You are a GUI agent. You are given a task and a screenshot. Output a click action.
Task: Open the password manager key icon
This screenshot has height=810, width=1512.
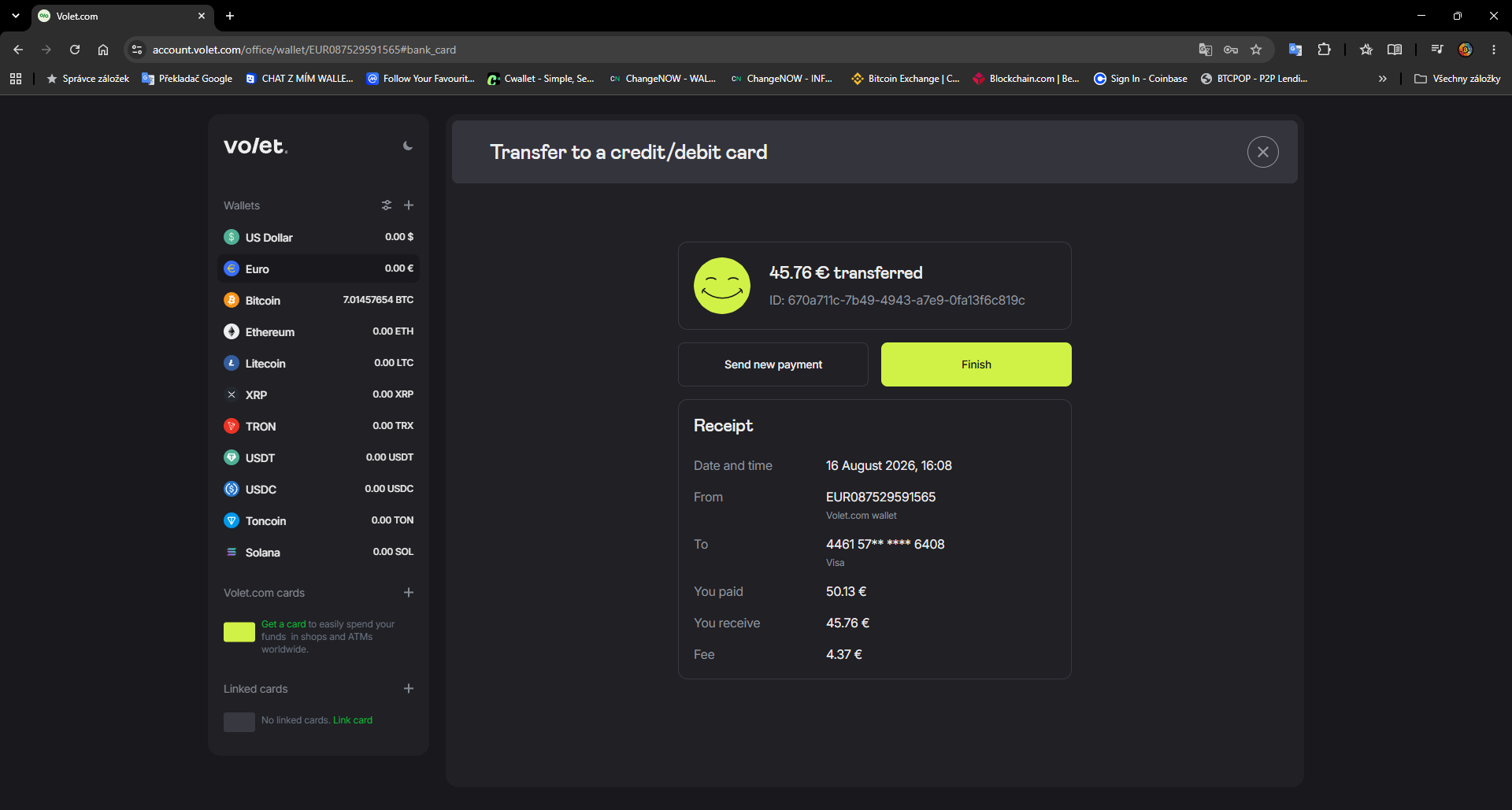tap(1231, 50)
